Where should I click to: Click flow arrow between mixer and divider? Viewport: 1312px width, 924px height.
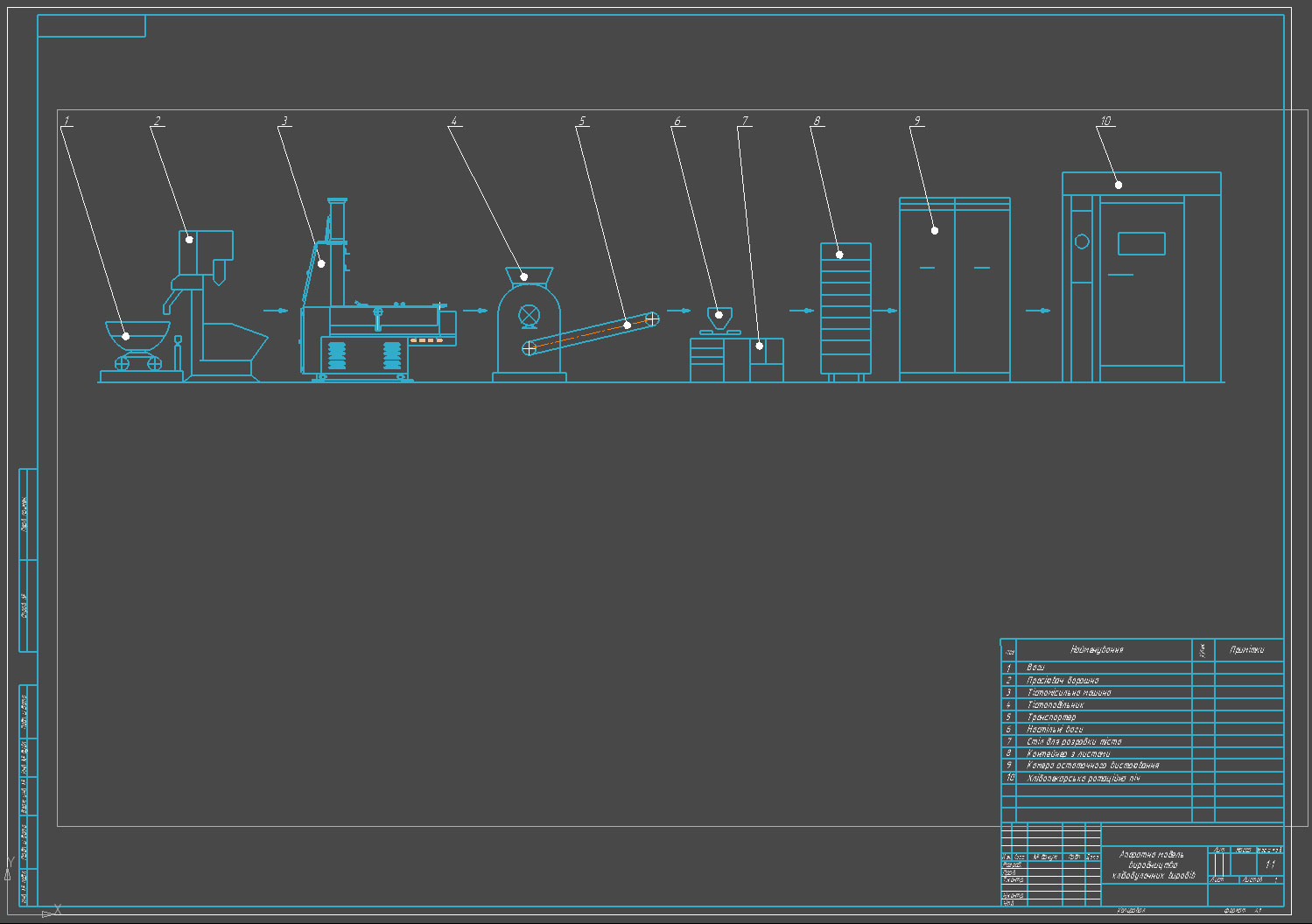pyautogui.click(x=475, y=311)
